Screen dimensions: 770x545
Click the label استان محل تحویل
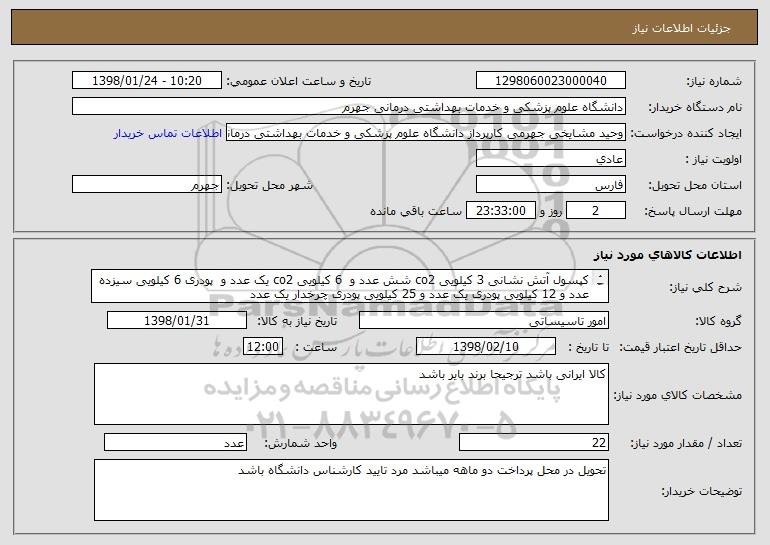(x=695, y=185)
